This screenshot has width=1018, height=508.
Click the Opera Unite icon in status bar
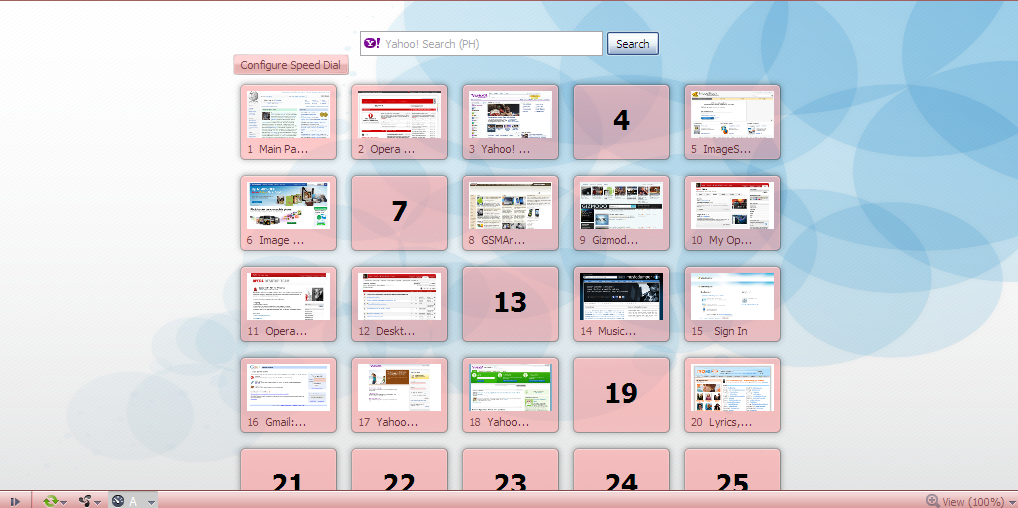(86, 501)
